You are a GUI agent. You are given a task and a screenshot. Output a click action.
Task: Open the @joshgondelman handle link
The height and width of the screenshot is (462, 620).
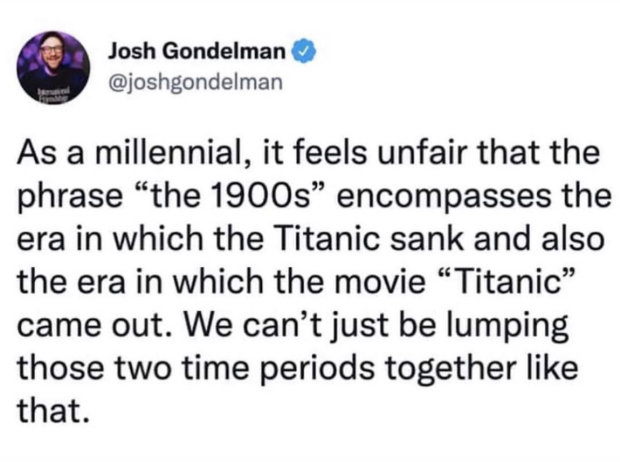click(x=195, y=81)
